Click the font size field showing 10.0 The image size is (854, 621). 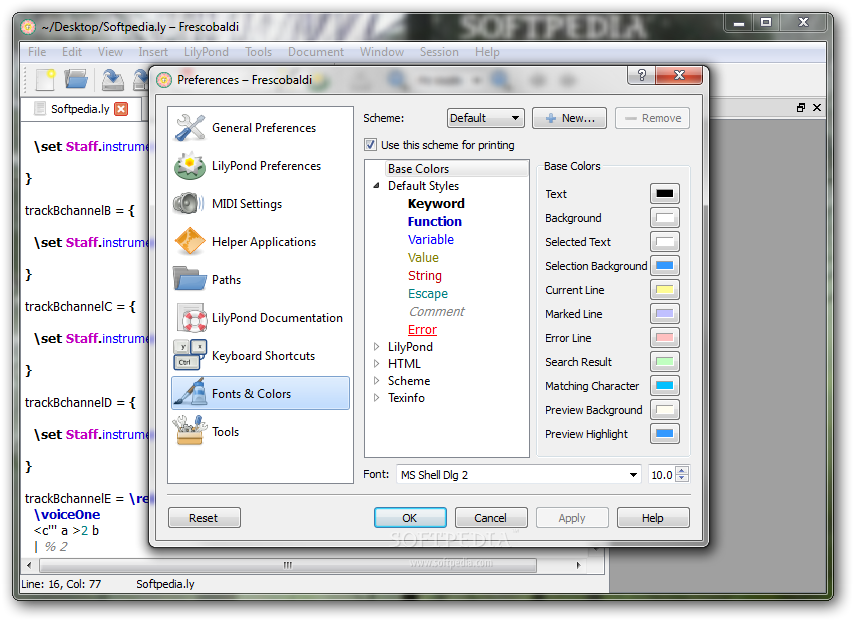pyautogui.click(x=662, y=474)
